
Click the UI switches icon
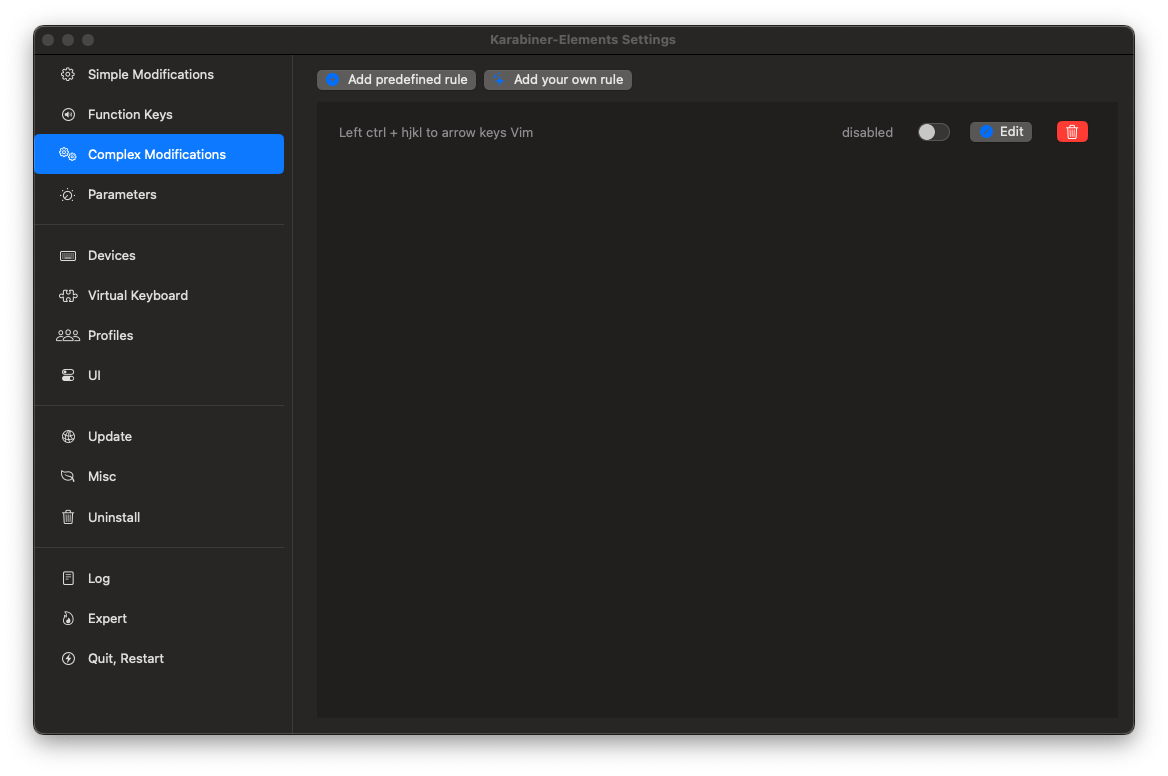pos(68,375)
